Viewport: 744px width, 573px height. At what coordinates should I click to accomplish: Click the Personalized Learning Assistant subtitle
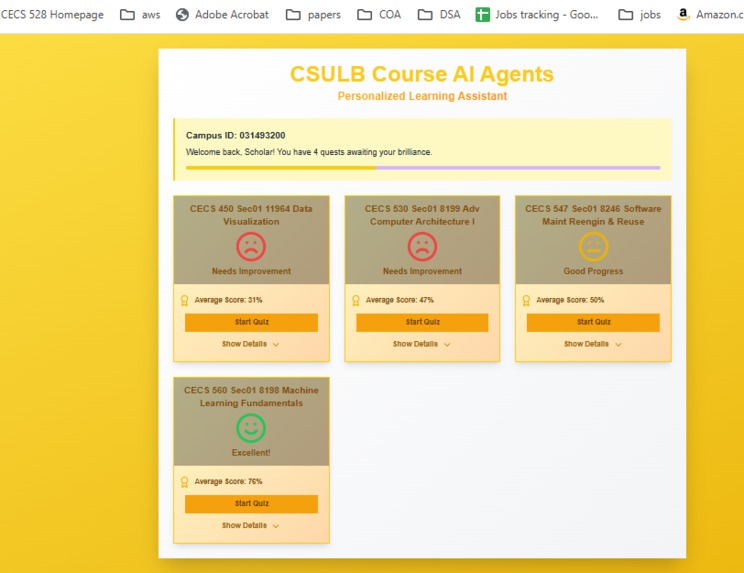[422, 96]
